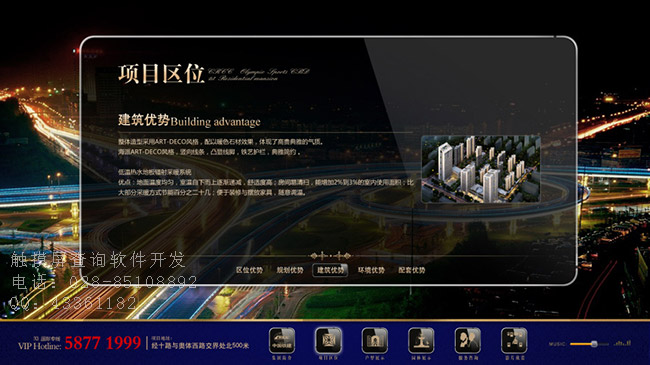Image resolution: width=650 pixels, height=365 pixels.
Task: Switch to the 规划优势 tab
Action: (x=290, y=270)
